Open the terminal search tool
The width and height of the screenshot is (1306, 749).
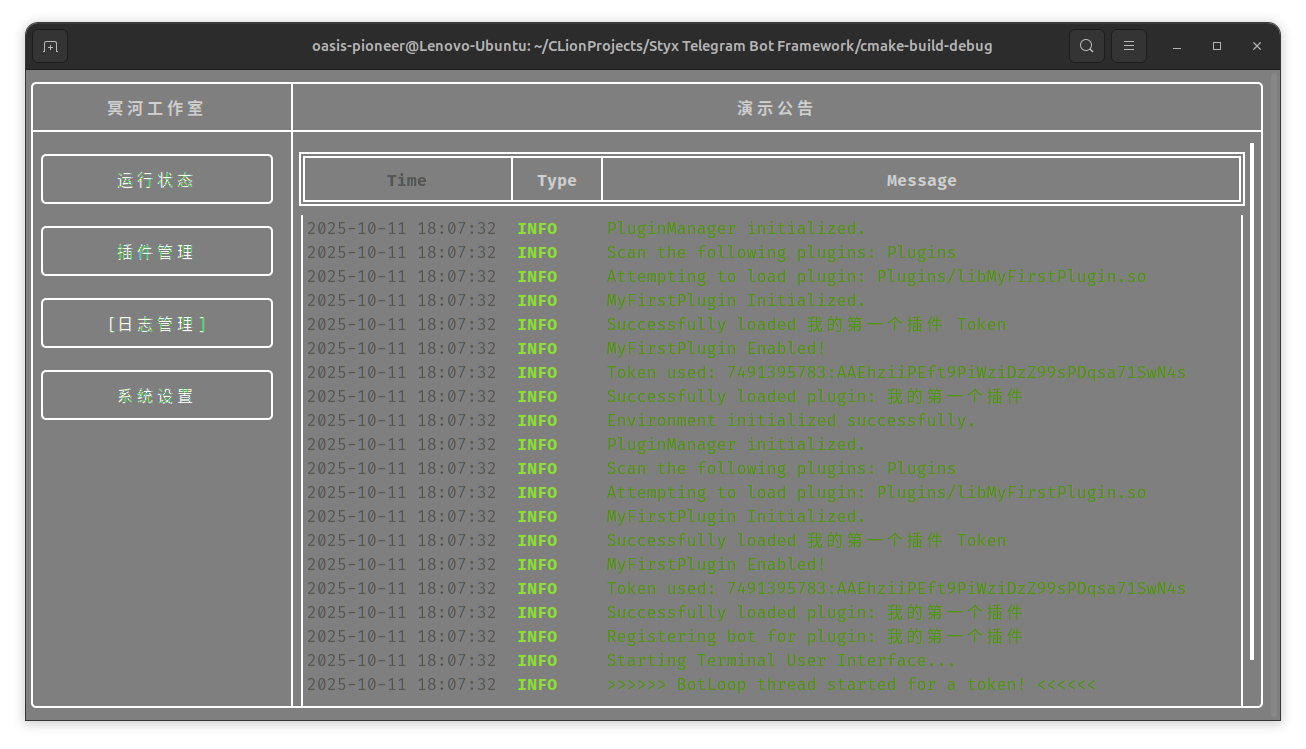1086,46
